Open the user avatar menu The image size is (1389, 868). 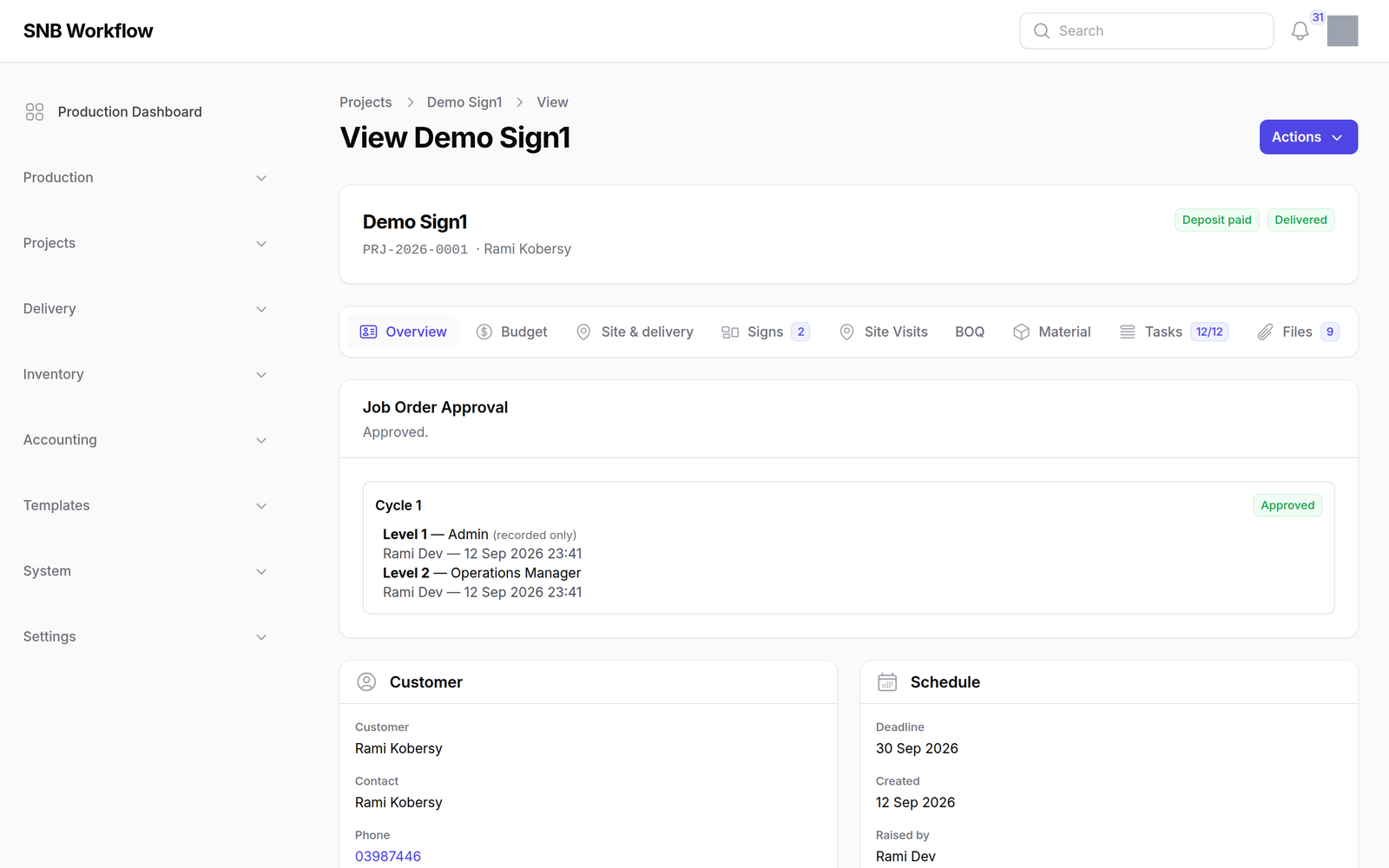click(x=1342, y=31)
